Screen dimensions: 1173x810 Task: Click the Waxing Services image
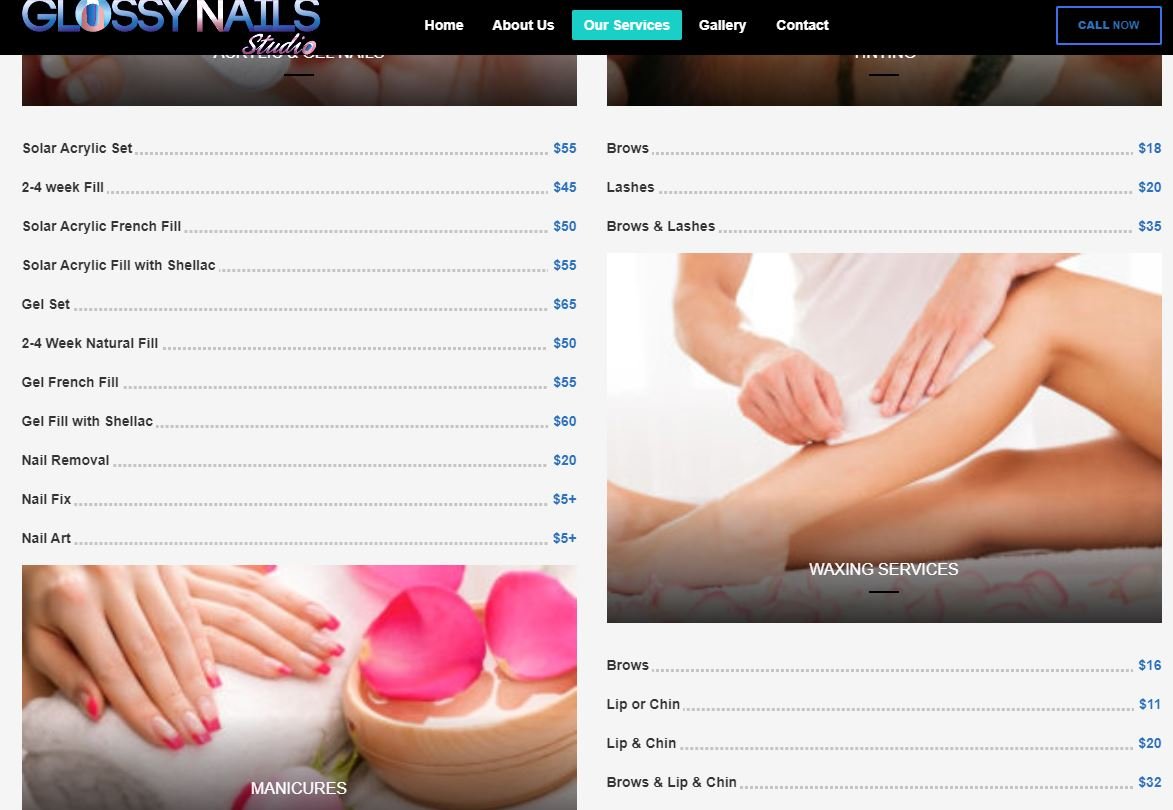[x=883, y=437]
